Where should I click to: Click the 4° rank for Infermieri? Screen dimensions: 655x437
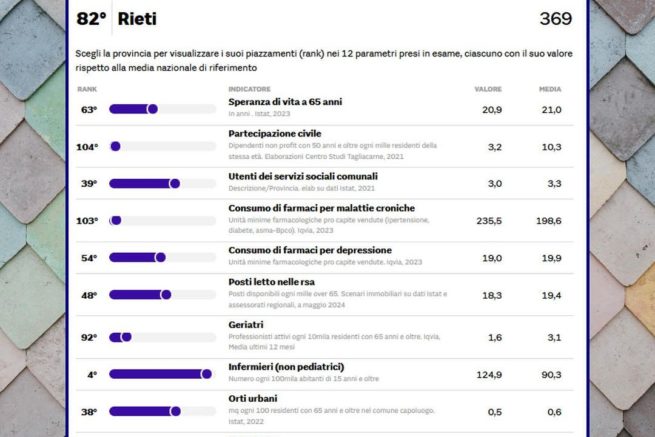pyautogui.click(x=90, y=374)
